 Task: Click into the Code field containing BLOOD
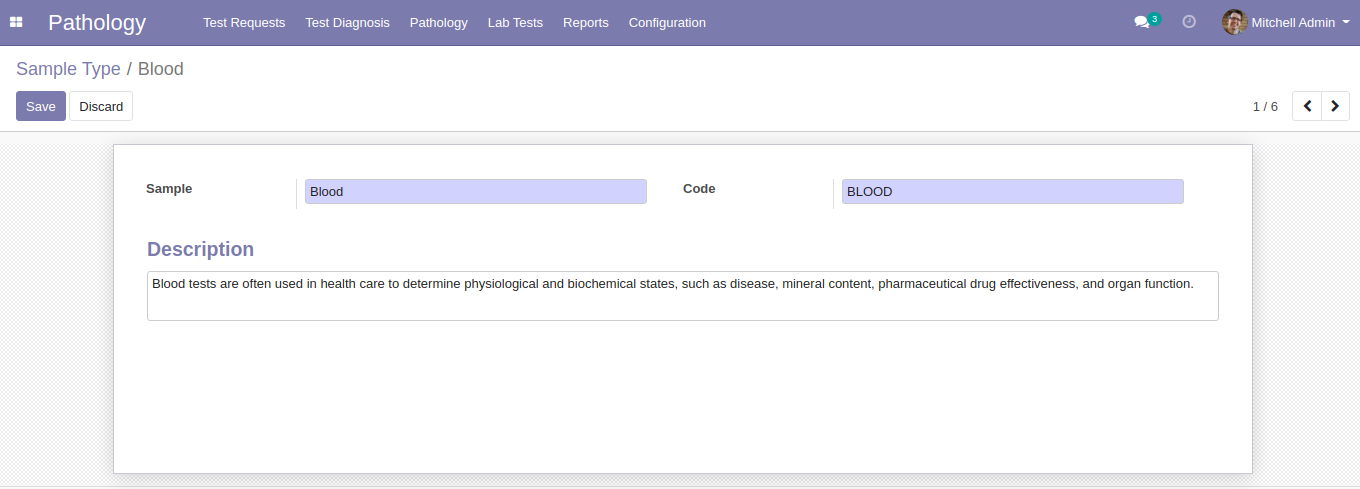pyautogui.click(x=1012, y=191)
